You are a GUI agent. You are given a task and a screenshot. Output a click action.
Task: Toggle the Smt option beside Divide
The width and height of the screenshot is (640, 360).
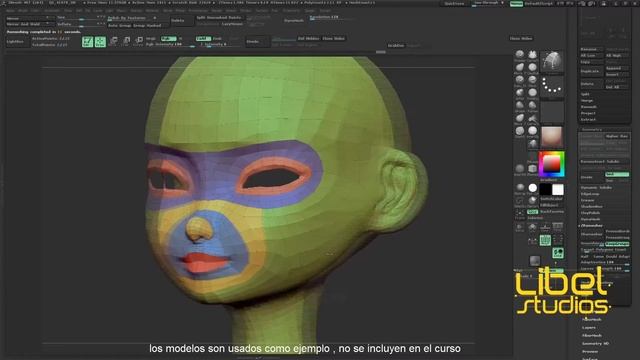point(617,174)
